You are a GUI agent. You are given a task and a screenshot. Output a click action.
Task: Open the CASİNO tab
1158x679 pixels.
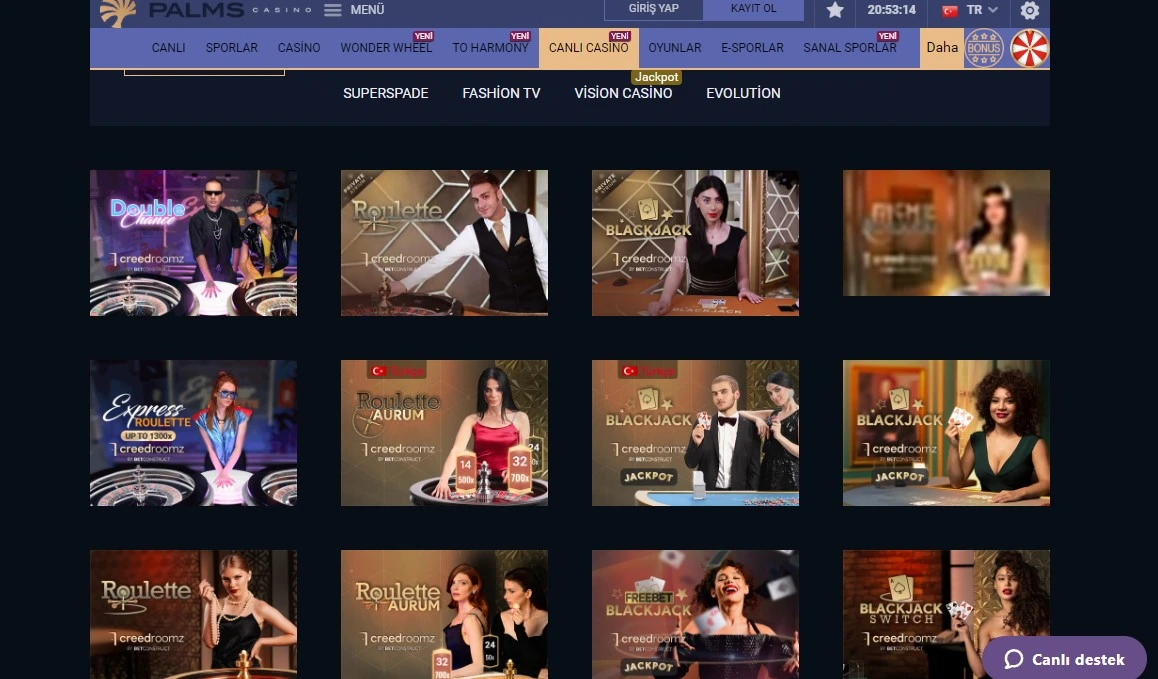click(299, 48)
